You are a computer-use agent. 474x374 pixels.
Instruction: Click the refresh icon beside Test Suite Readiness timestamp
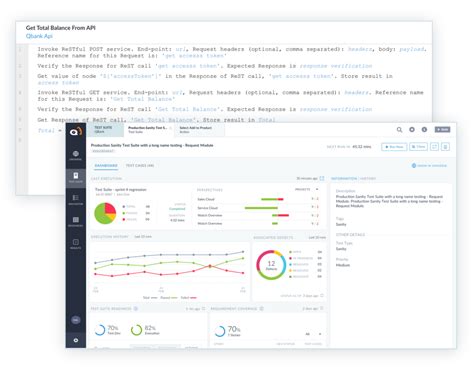pos(203,309)
